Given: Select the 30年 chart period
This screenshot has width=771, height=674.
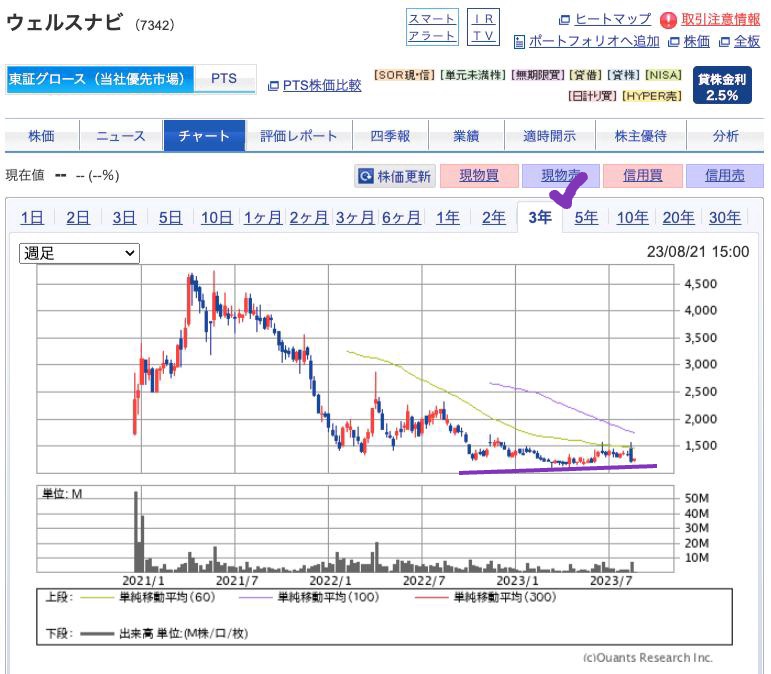Looking at the screenshot, I should 725,217.
